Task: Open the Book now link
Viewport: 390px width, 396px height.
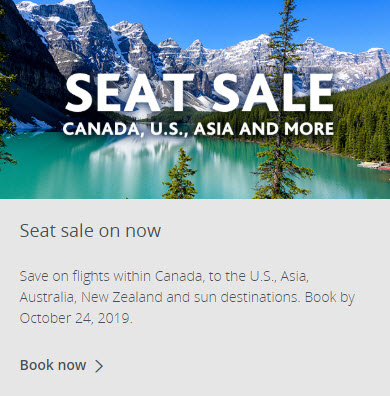Action: [62, 365]
